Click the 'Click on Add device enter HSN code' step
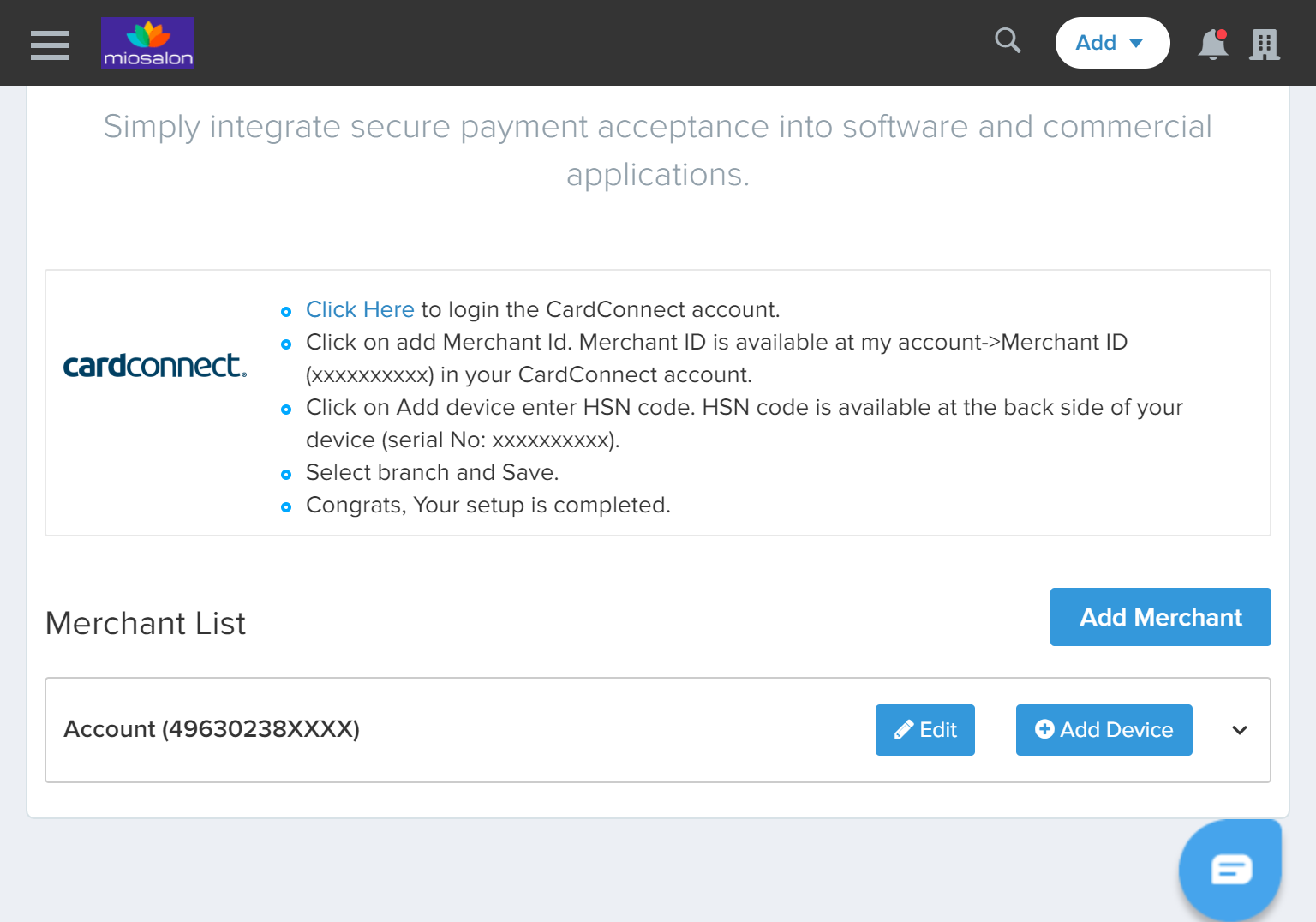Viewport: 1316px width, 922px height. (x=745, y=423)
